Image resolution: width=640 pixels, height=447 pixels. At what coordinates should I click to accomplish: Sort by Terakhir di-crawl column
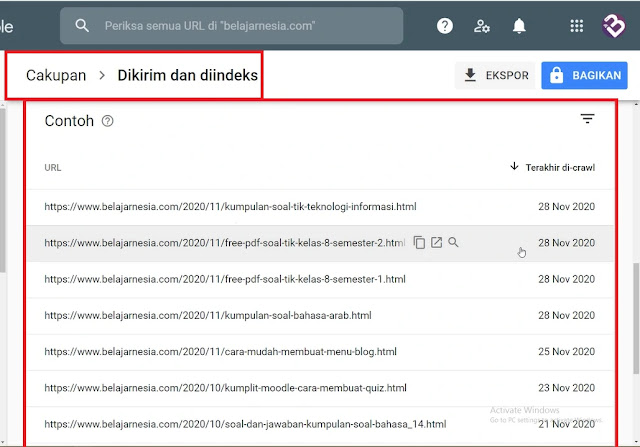point(553,167)
